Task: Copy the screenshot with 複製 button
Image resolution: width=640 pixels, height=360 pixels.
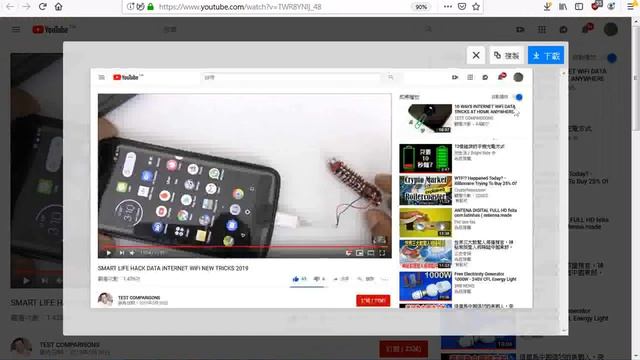Action: tap(507, 55)
